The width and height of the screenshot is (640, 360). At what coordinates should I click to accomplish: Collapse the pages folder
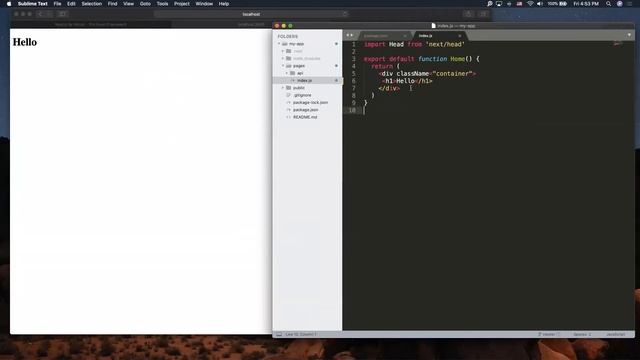pos(283,66)
